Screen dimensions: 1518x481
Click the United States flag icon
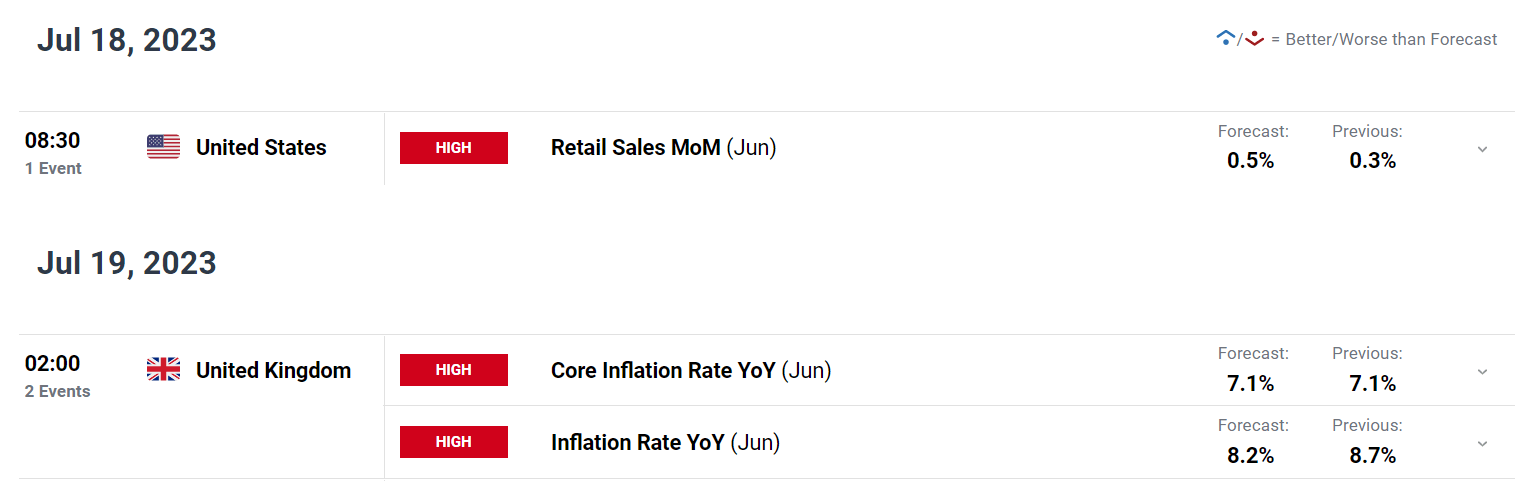(x=163, y=147)
